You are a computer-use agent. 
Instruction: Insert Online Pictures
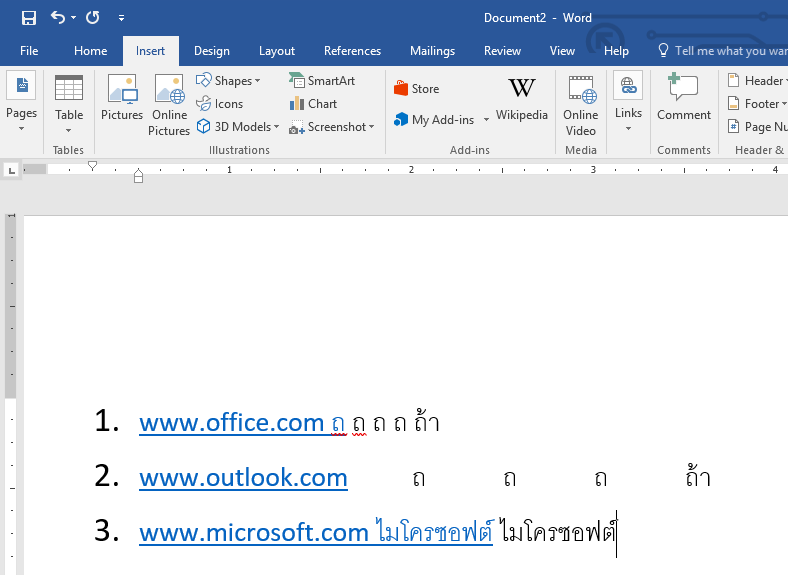(x=169, y=105)
